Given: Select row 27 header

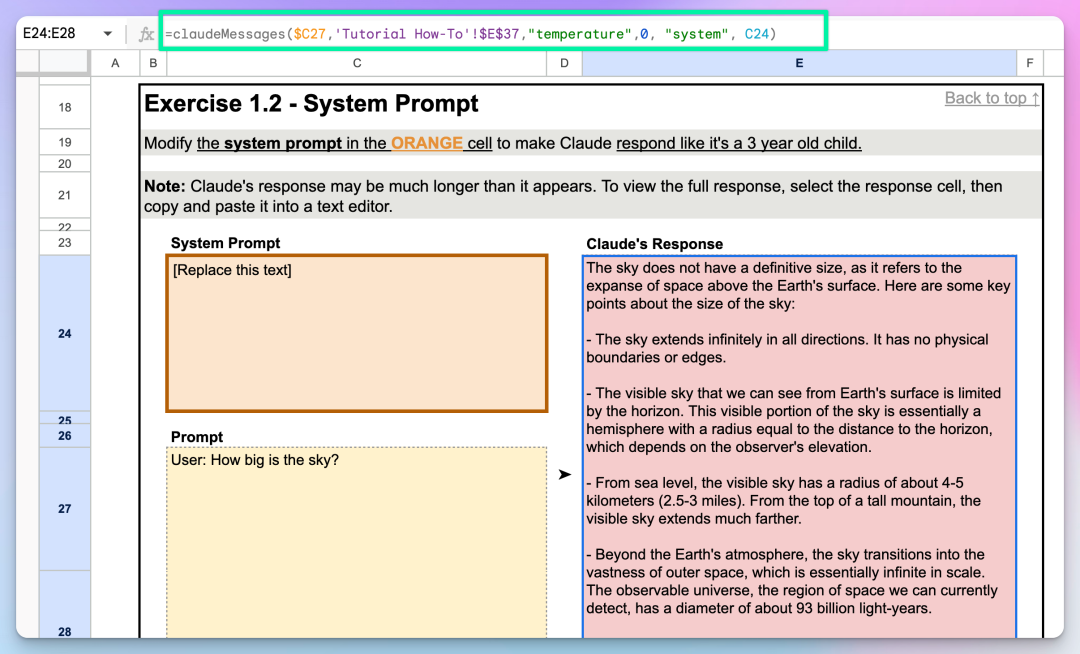Looking at the screenshot, I should pos(65,508).
